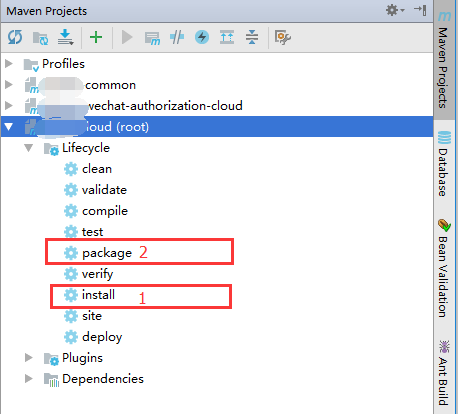Click the gear icon beside site

click(71, 316)
